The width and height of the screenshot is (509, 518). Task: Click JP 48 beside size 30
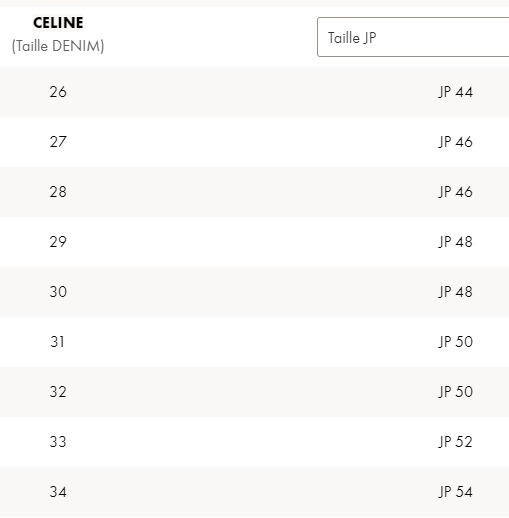[456, 292]
